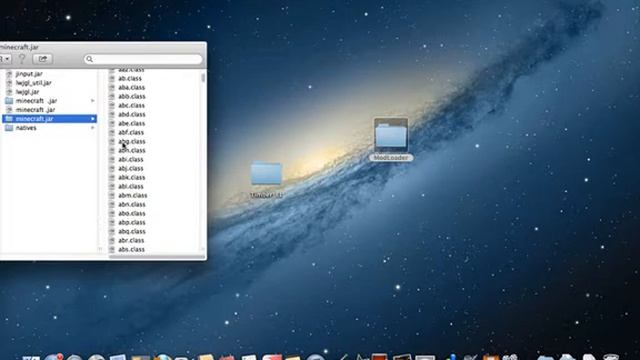
Task: Select aba.class file
Action: point(131,87)
